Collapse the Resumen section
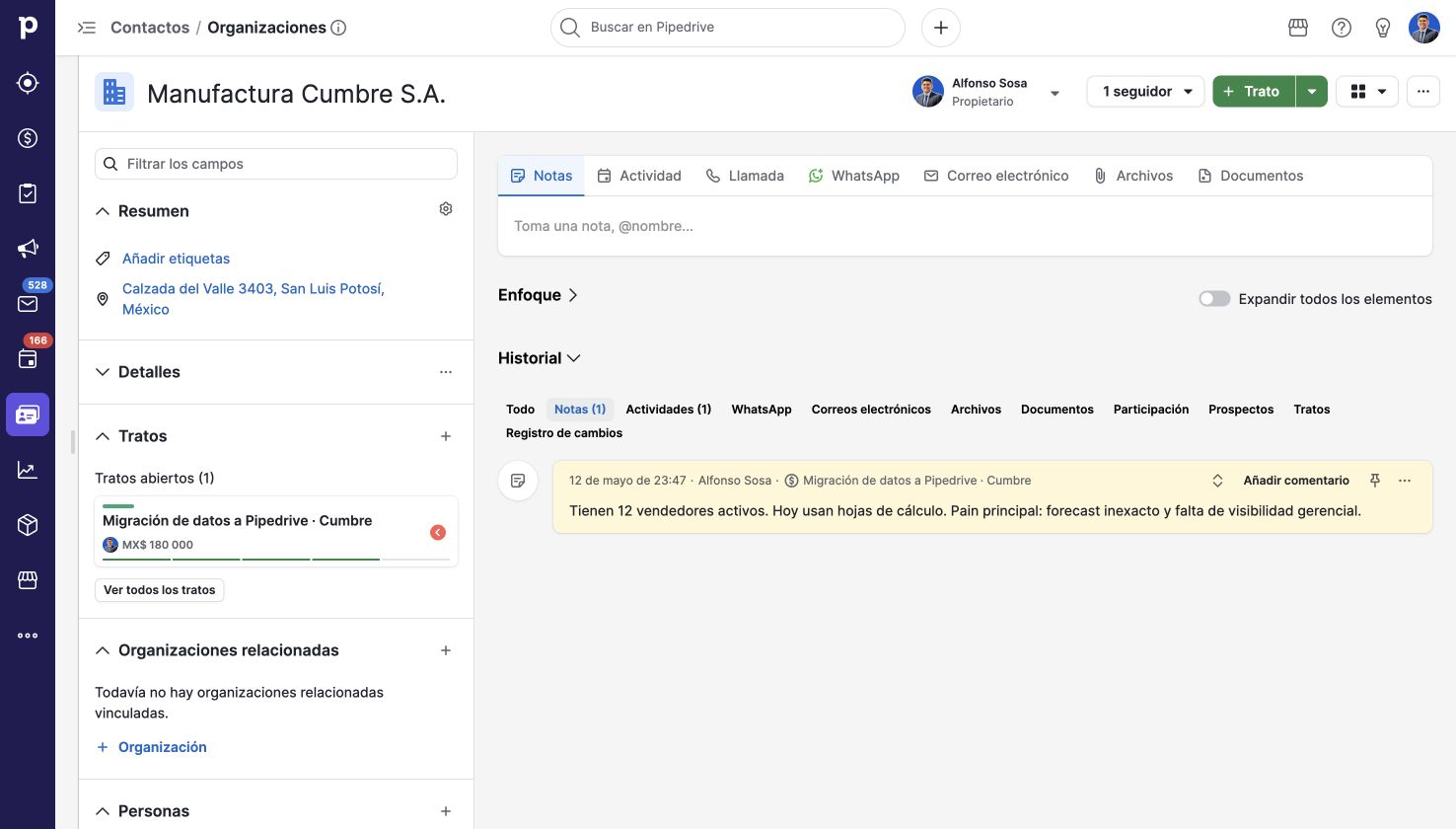 [x=103, y=211]
